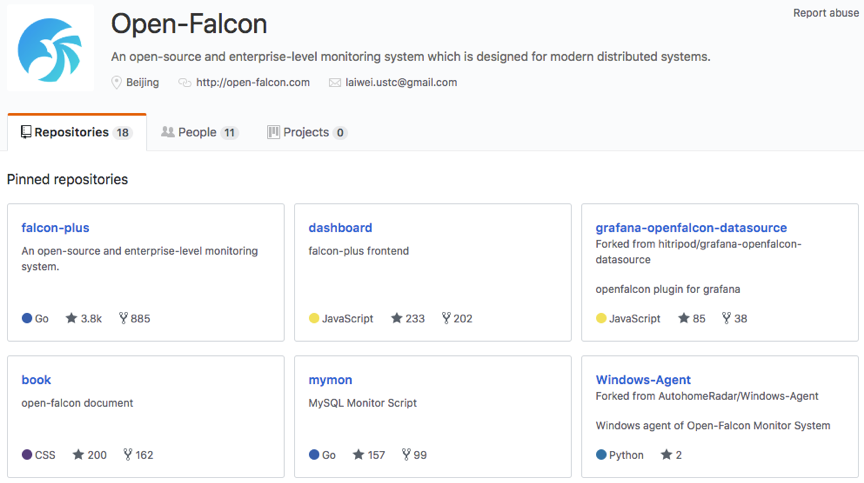The width and height of the screenshot is (864, 483).
Task: Click the Repositories count badge 18
Action: [x=122, y=133]
